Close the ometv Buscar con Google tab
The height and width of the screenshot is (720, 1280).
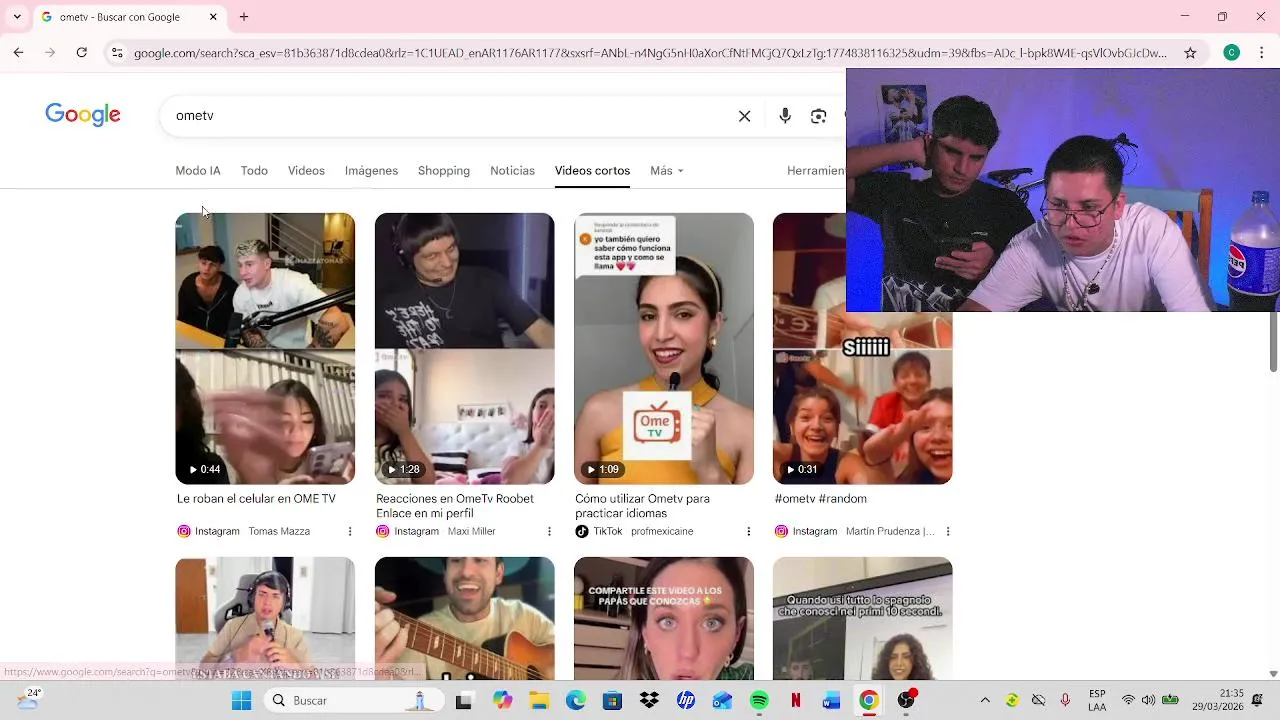click(x=213, y=17)
